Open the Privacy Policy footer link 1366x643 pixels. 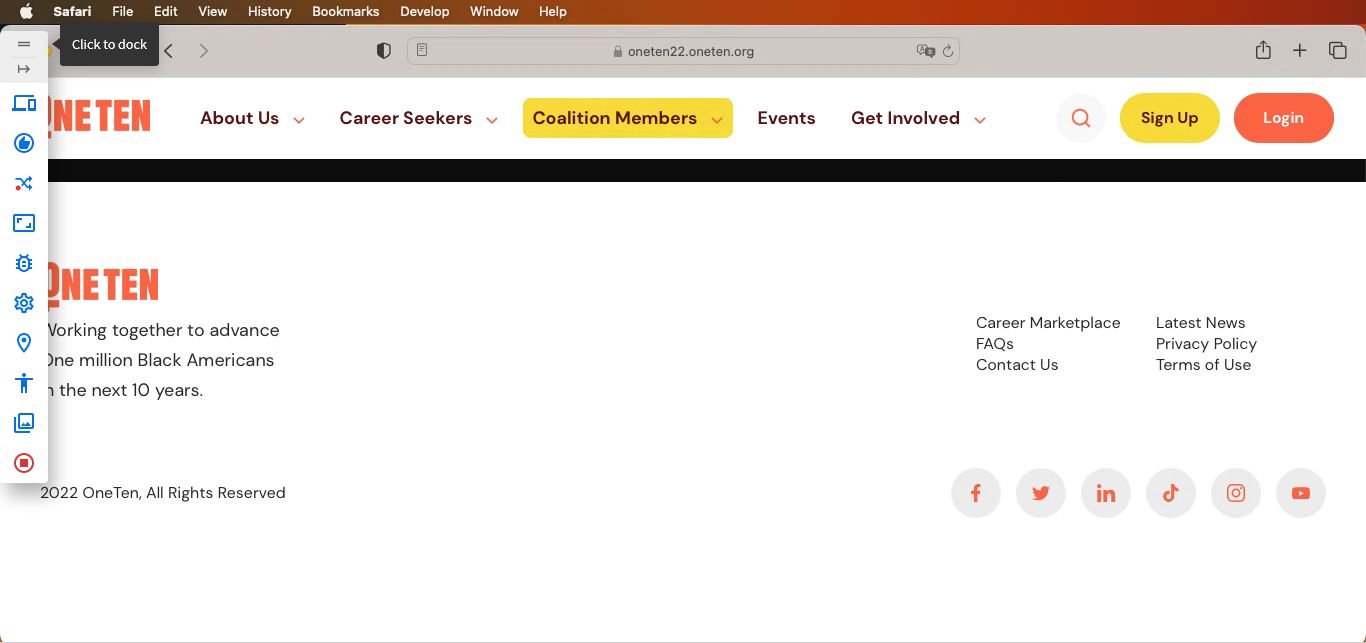(x=1206, y=344)
